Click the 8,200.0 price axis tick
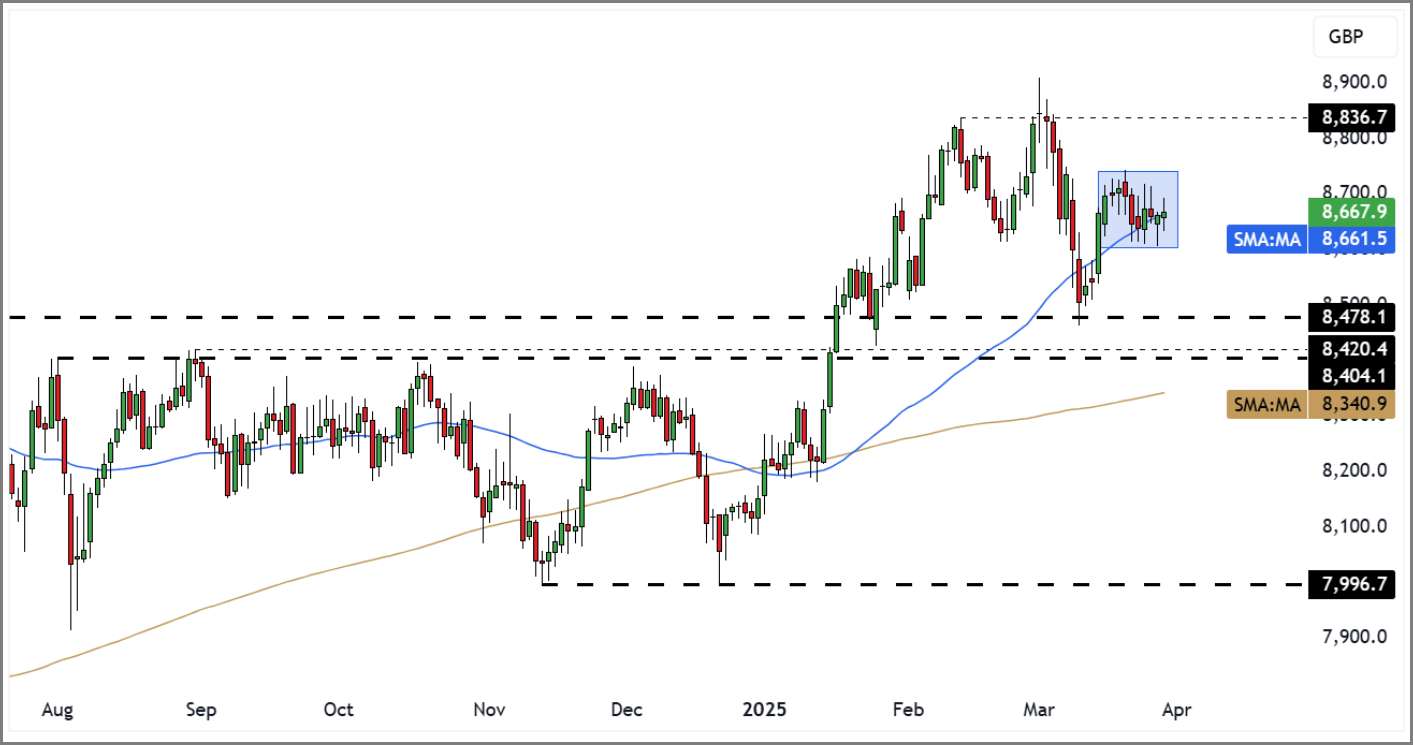This screenshot has height=745, width=1413. [1354, 470]
